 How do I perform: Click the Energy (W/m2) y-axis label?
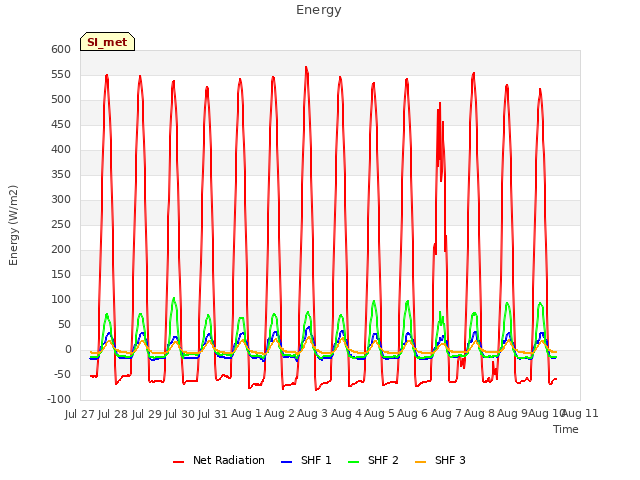[x=13, y=225]
